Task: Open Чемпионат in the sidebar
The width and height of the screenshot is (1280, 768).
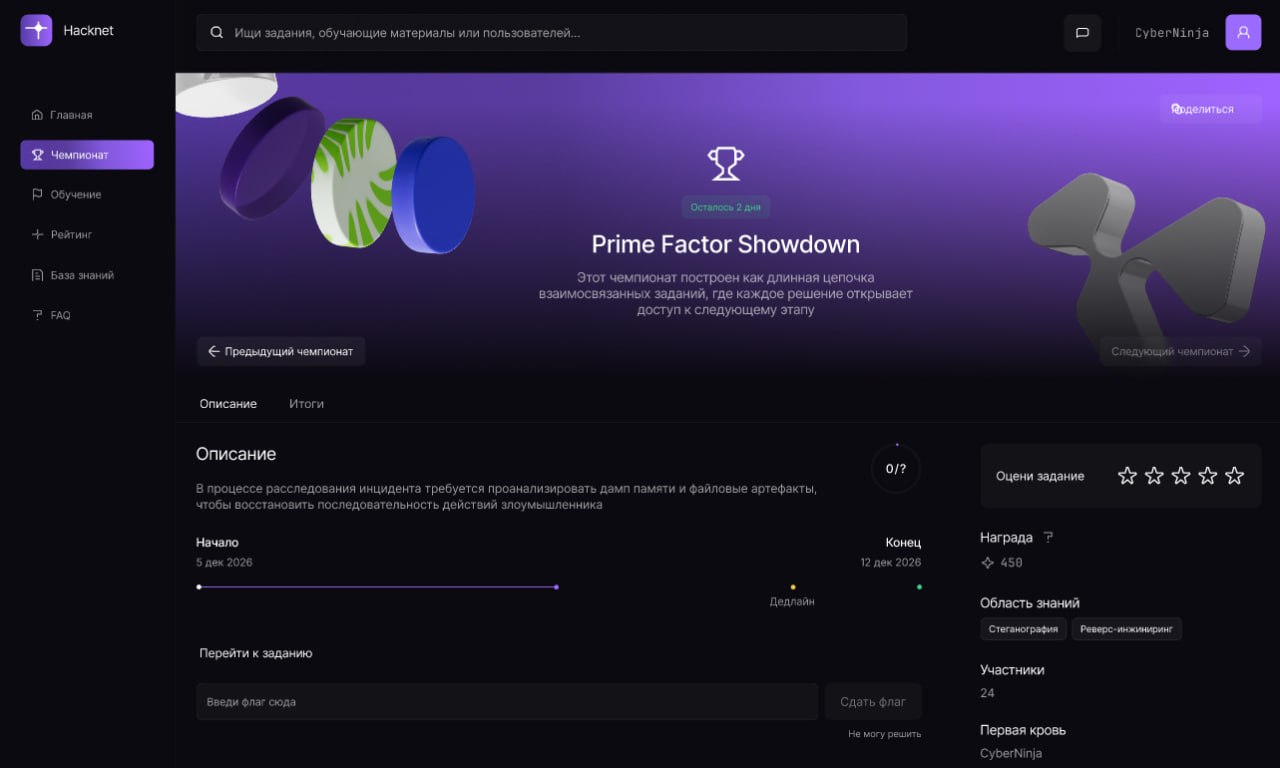Action: click(87, 155)
